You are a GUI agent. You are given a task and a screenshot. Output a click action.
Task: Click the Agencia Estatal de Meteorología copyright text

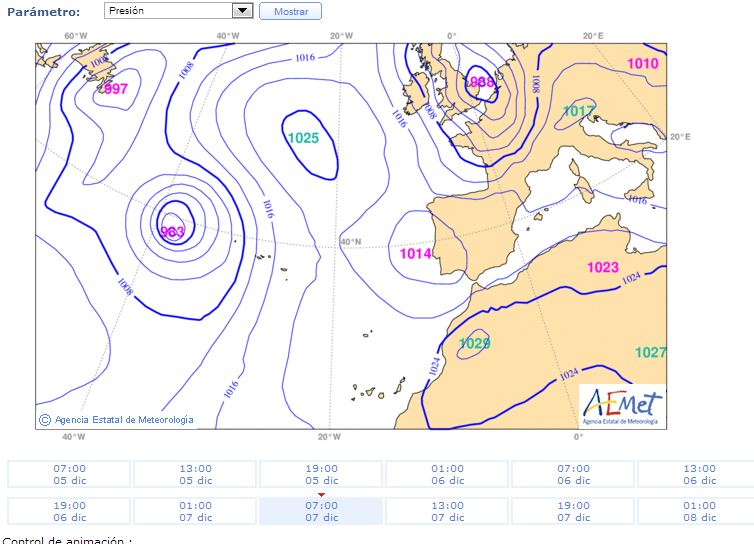[117, 420]
